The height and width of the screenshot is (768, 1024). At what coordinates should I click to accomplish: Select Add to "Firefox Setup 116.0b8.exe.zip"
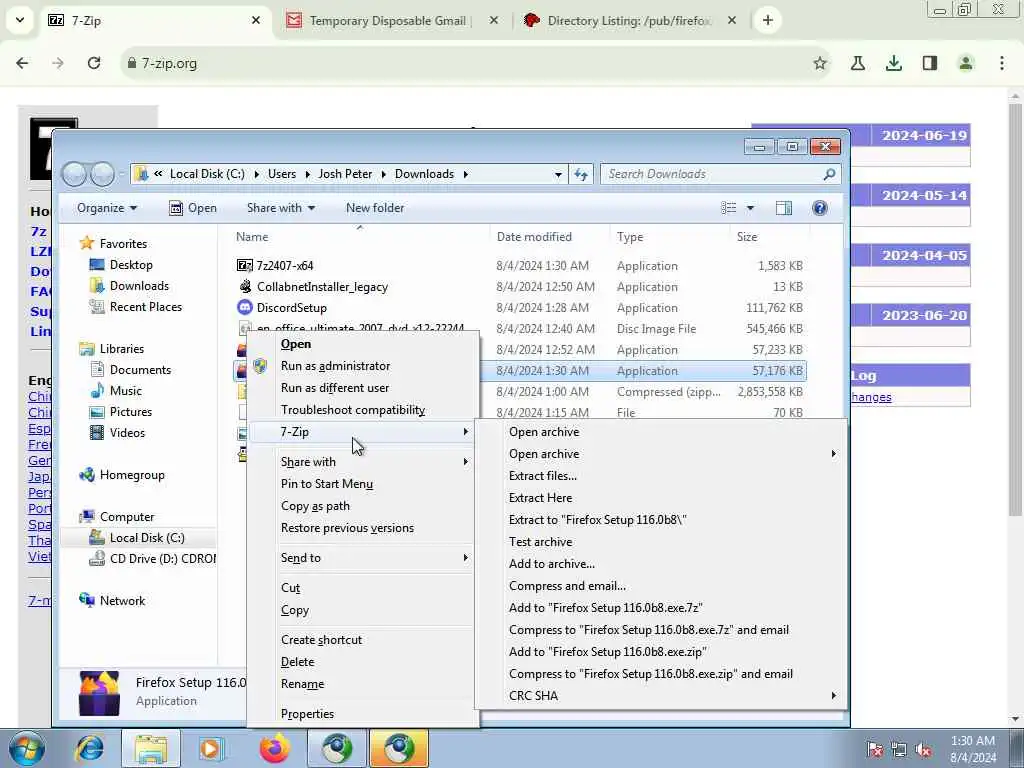point(607,652)
